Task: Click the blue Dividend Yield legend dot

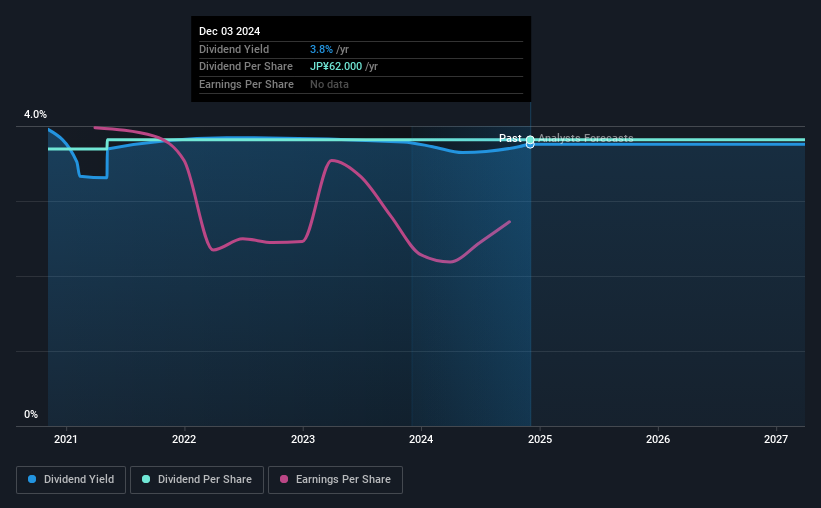Action: 32,479
